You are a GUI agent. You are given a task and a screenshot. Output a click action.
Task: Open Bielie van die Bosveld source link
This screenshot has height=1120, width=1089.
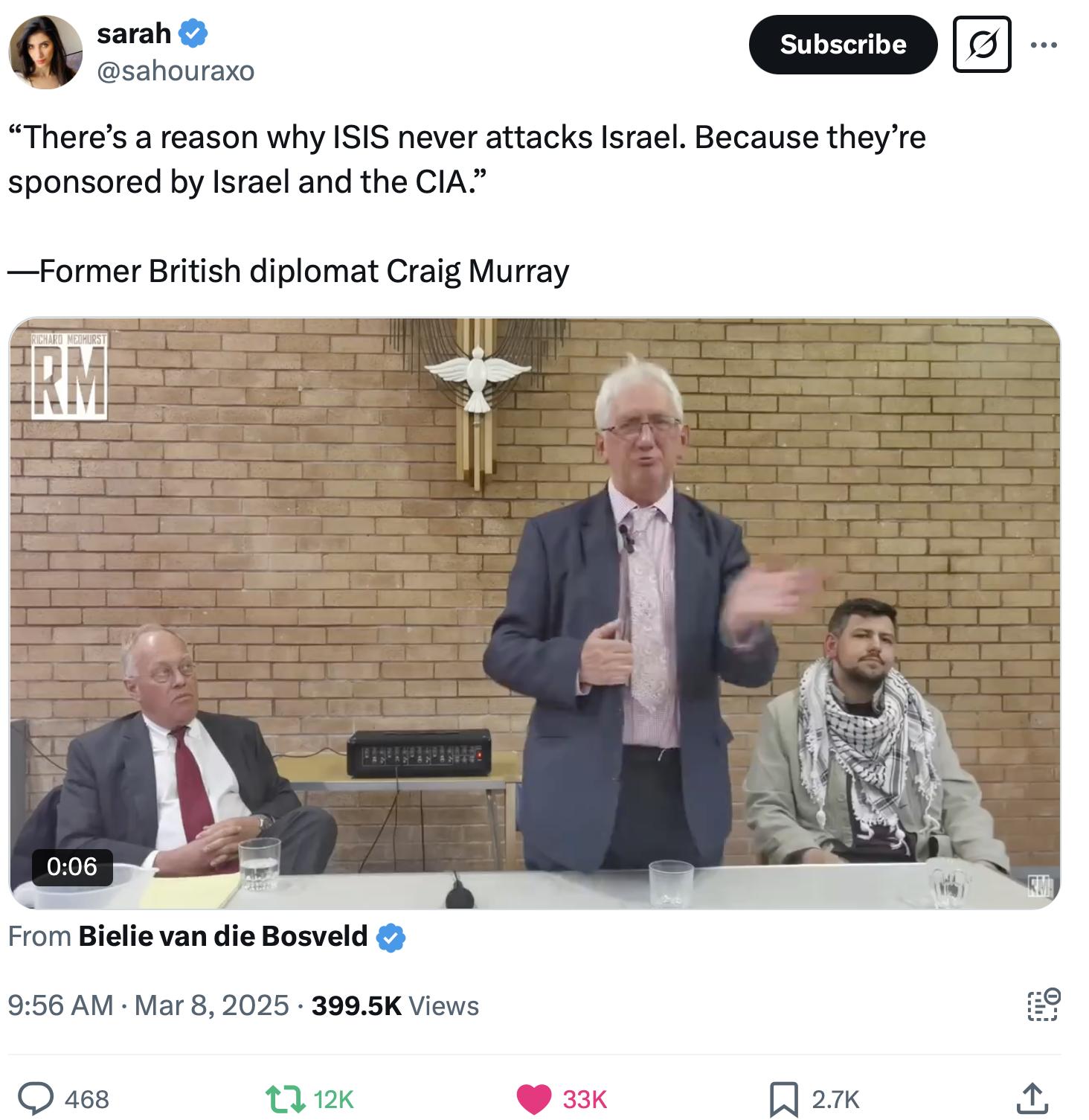tap(223, 936)
